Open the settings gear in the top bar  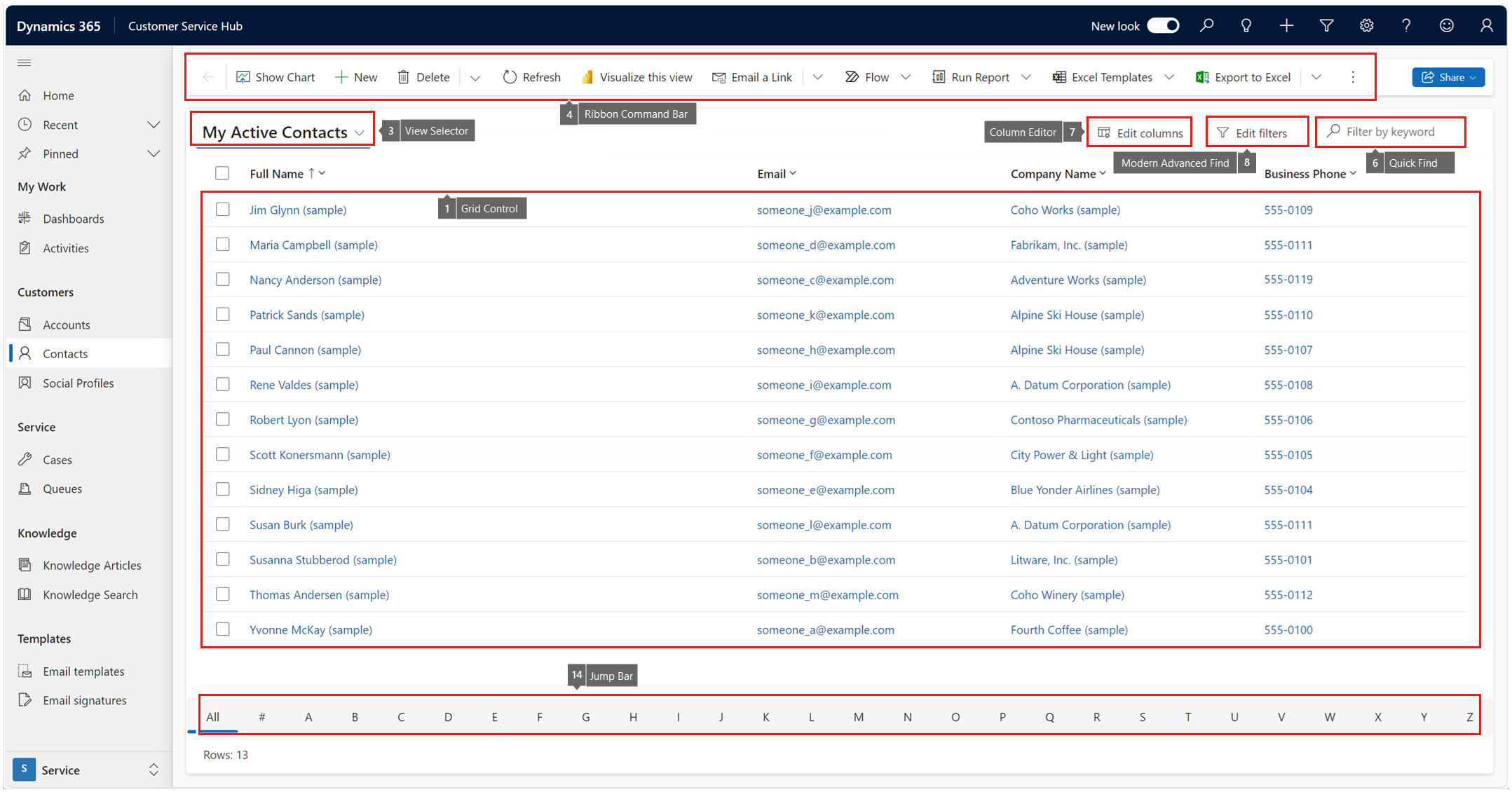click(x=1366, y=26)
